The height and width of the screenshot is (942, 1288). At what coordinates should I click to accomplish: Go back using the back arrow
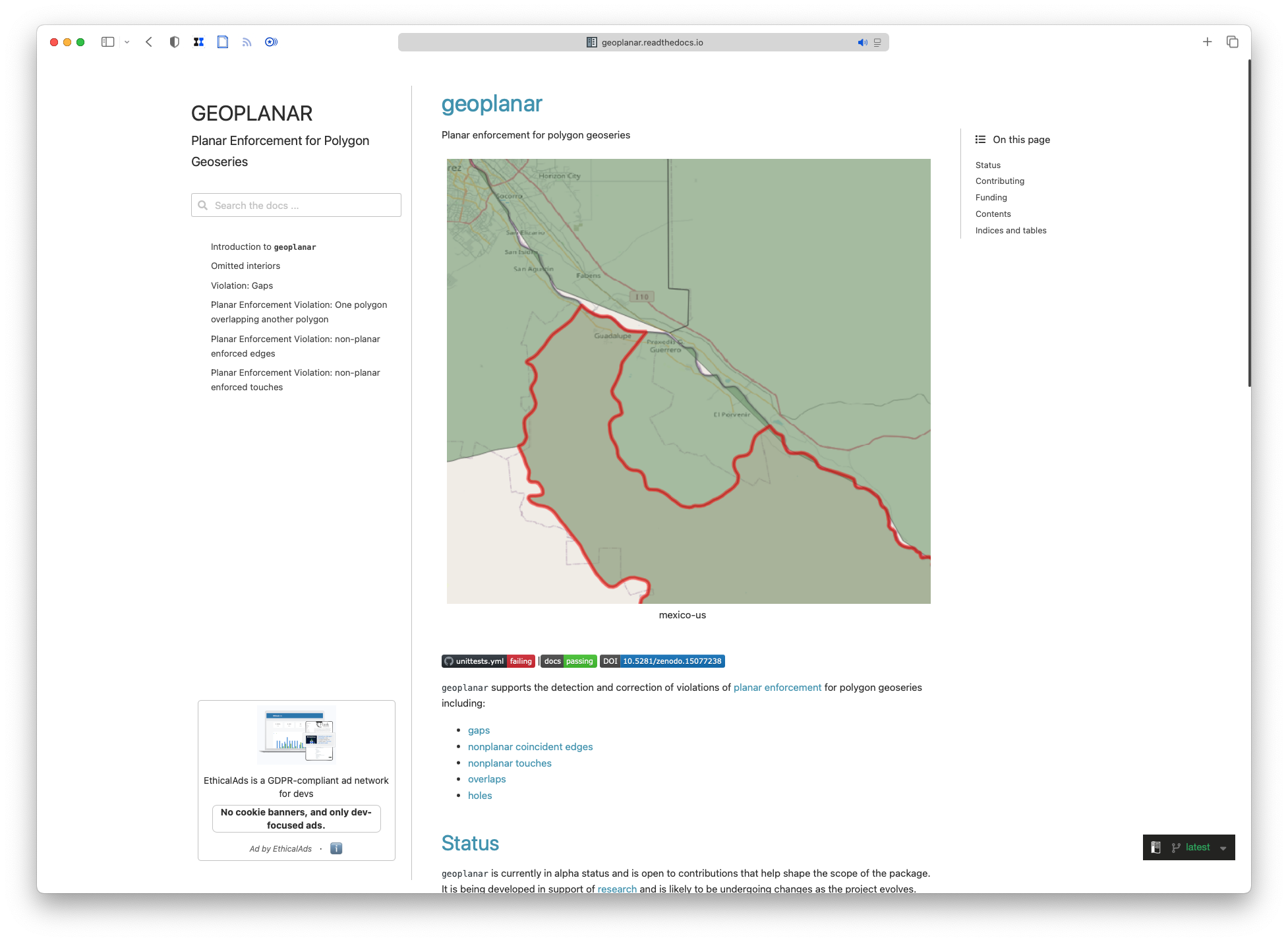click(x=149, y=42)
